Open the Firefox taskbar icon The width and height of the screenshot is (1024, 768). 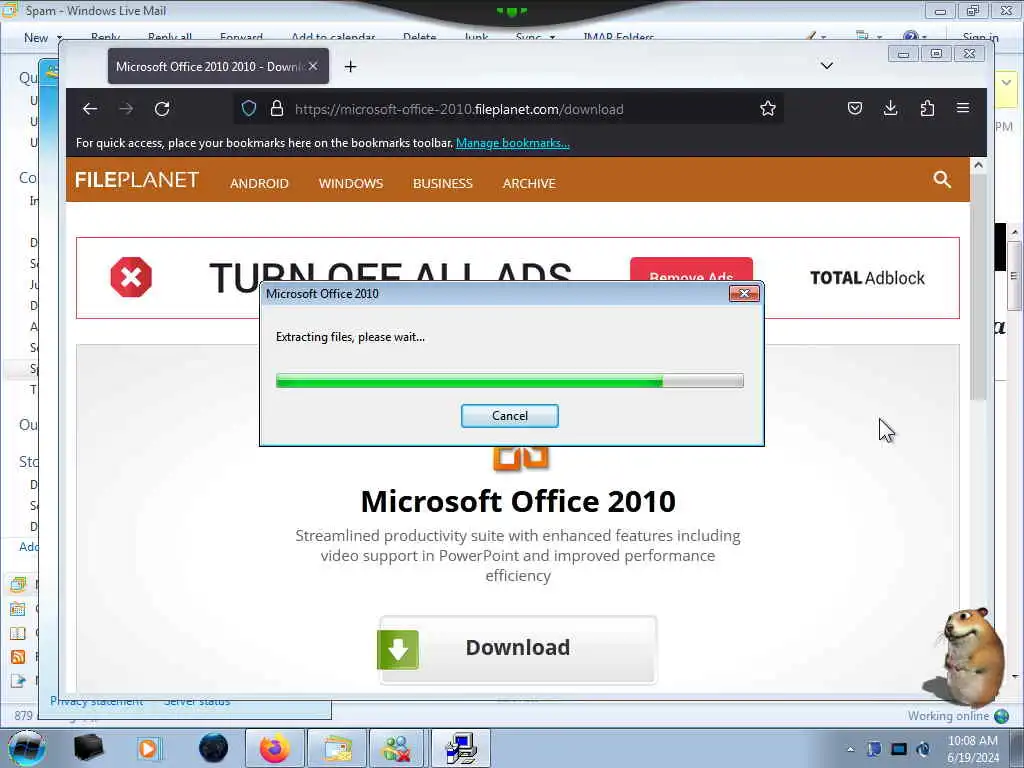point(274,748)
